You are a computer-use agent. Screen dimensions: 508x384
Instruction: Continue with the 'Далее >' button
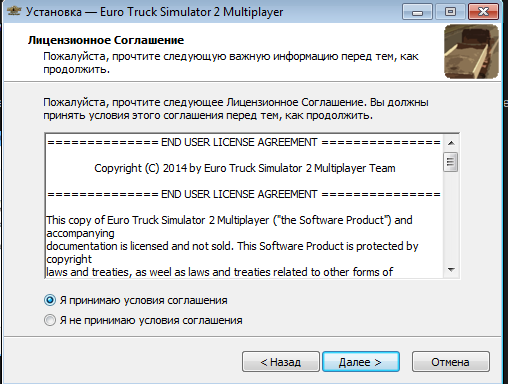[x=361, y=362]
